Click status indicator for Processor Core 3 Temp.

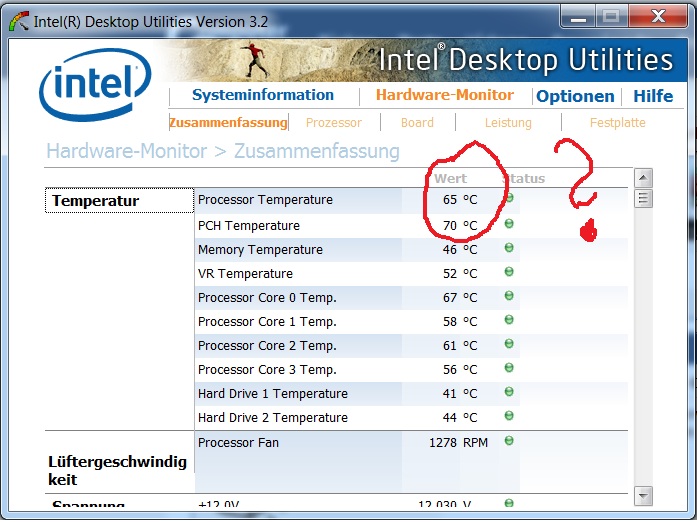(509, 368)
